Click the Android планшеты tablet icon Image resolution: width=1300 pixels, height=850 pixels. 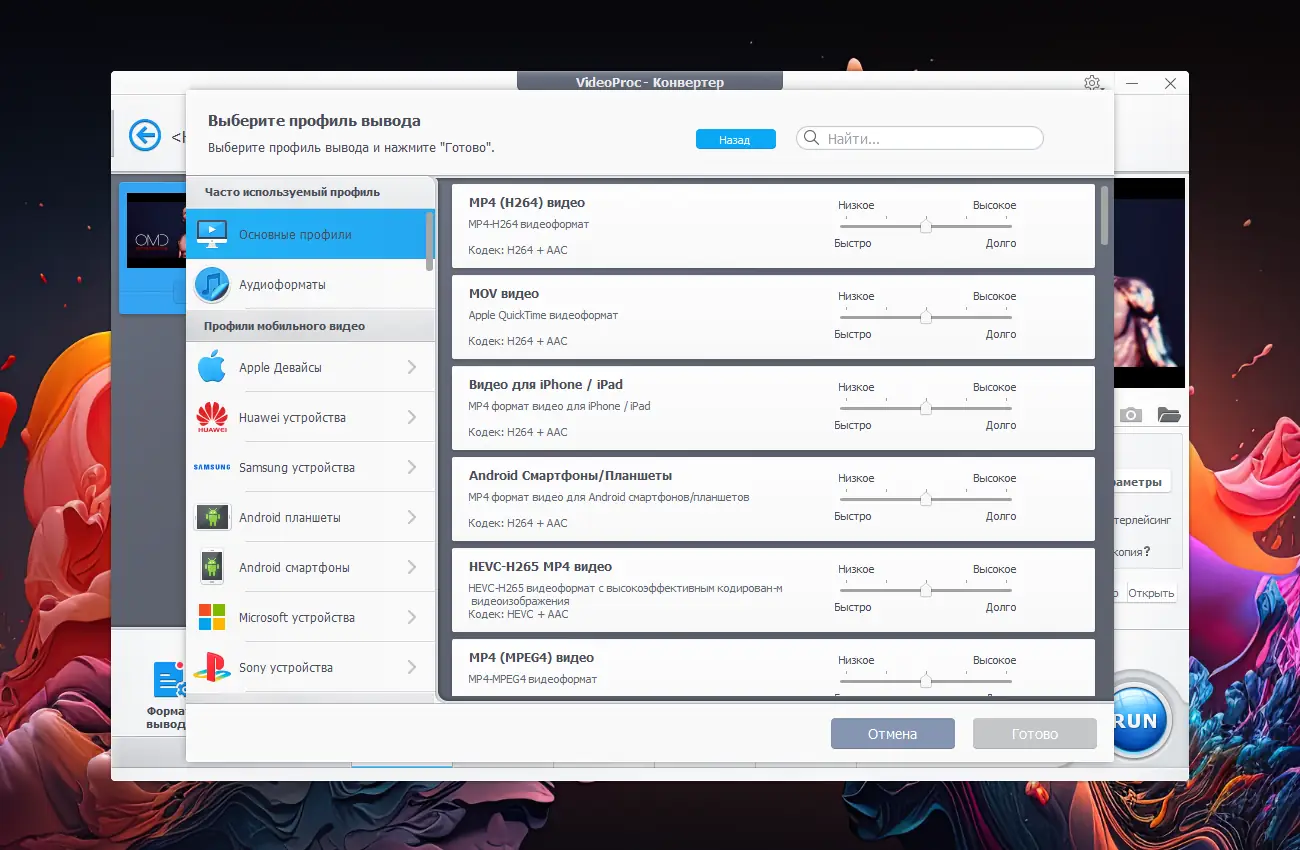[212, 517]
